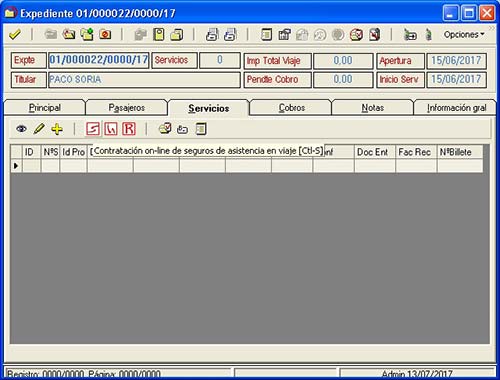This screenshot has height=380, width=500.
Task: Open the Pasajeros tab
Action: point(127,108)
